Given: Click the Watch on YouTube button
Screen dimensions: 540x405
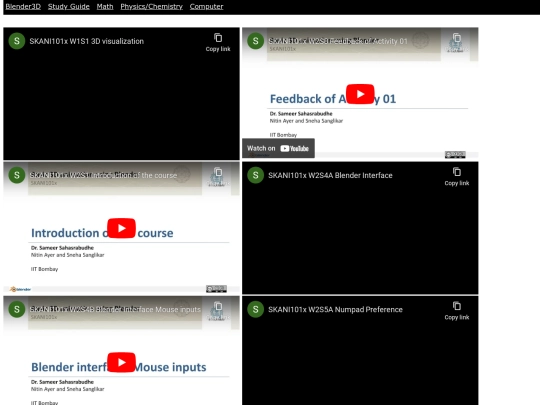Looking at the screenshot, I should (278, 148).
